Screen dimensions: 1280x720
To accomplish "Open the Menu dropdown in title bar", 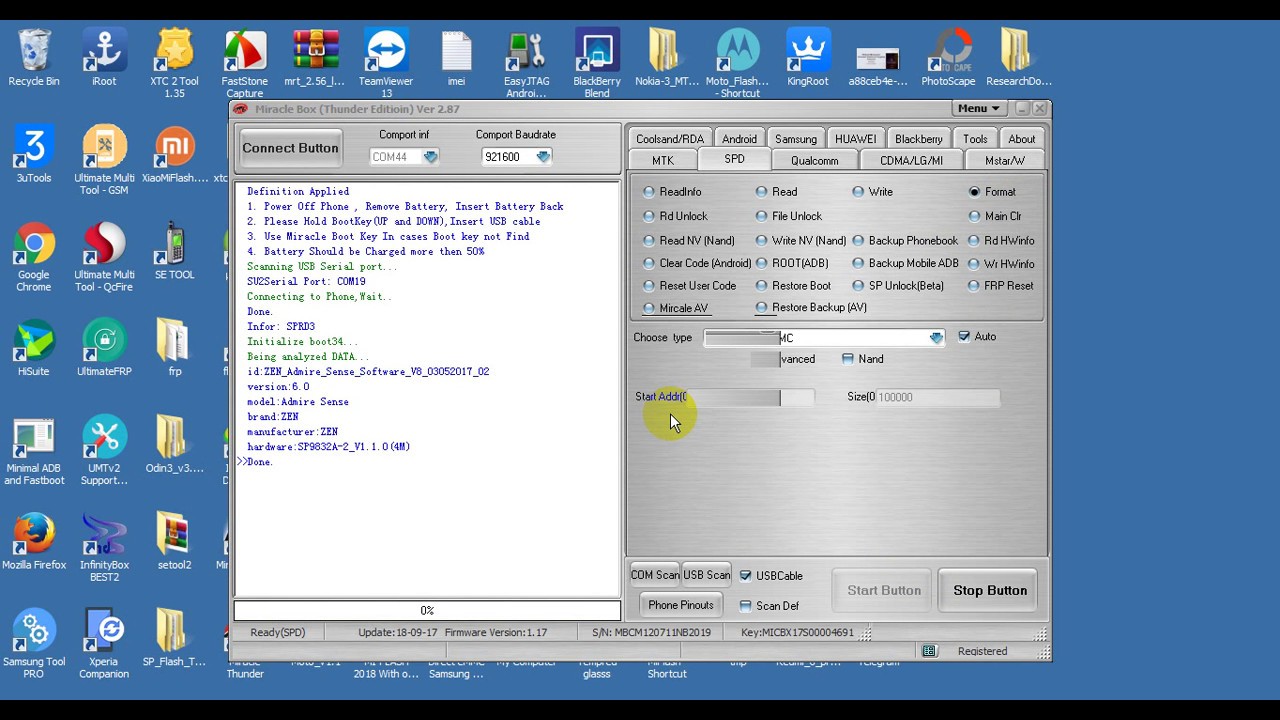I will (978, 108).
